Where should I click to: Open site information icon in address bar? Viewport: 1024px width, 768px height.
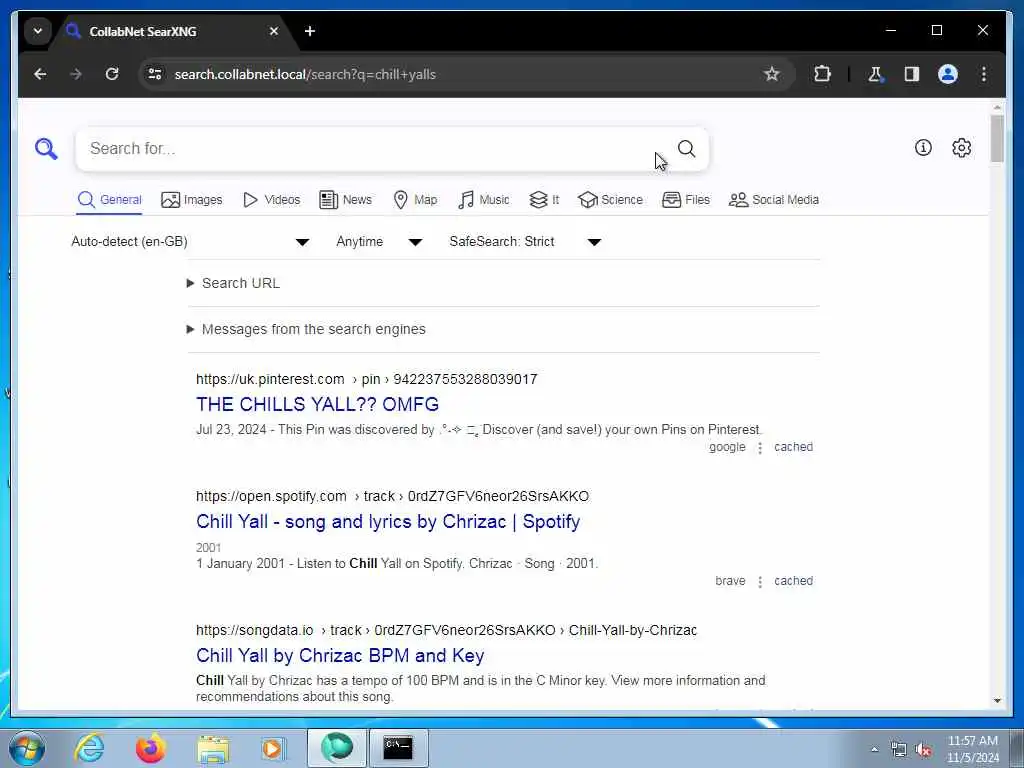coord(155,74)
